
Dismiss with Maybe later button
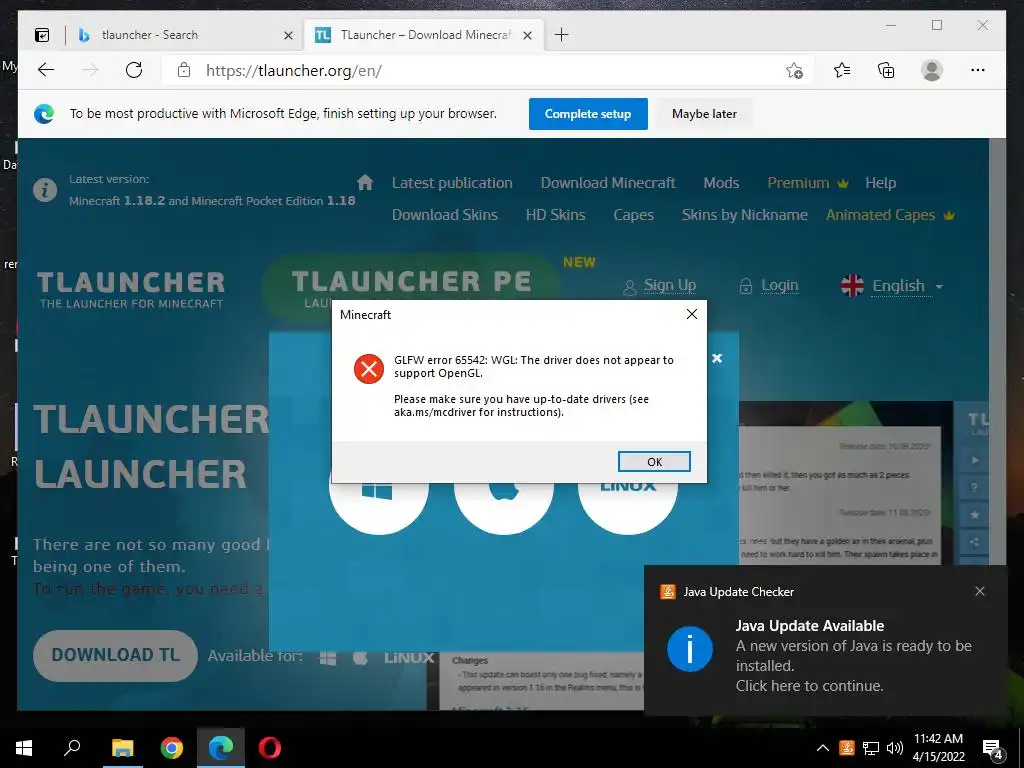tap(704, 114)
